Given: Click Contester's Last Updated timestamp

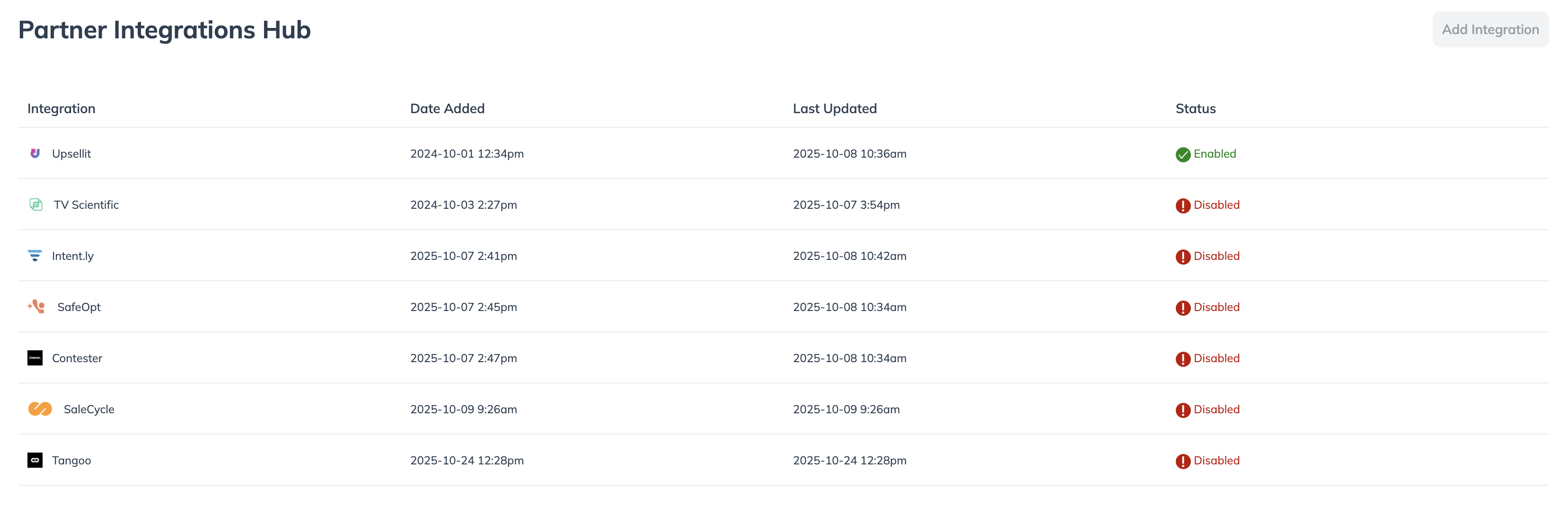Looking at the screenshot, I should click(x=849, y=358).
